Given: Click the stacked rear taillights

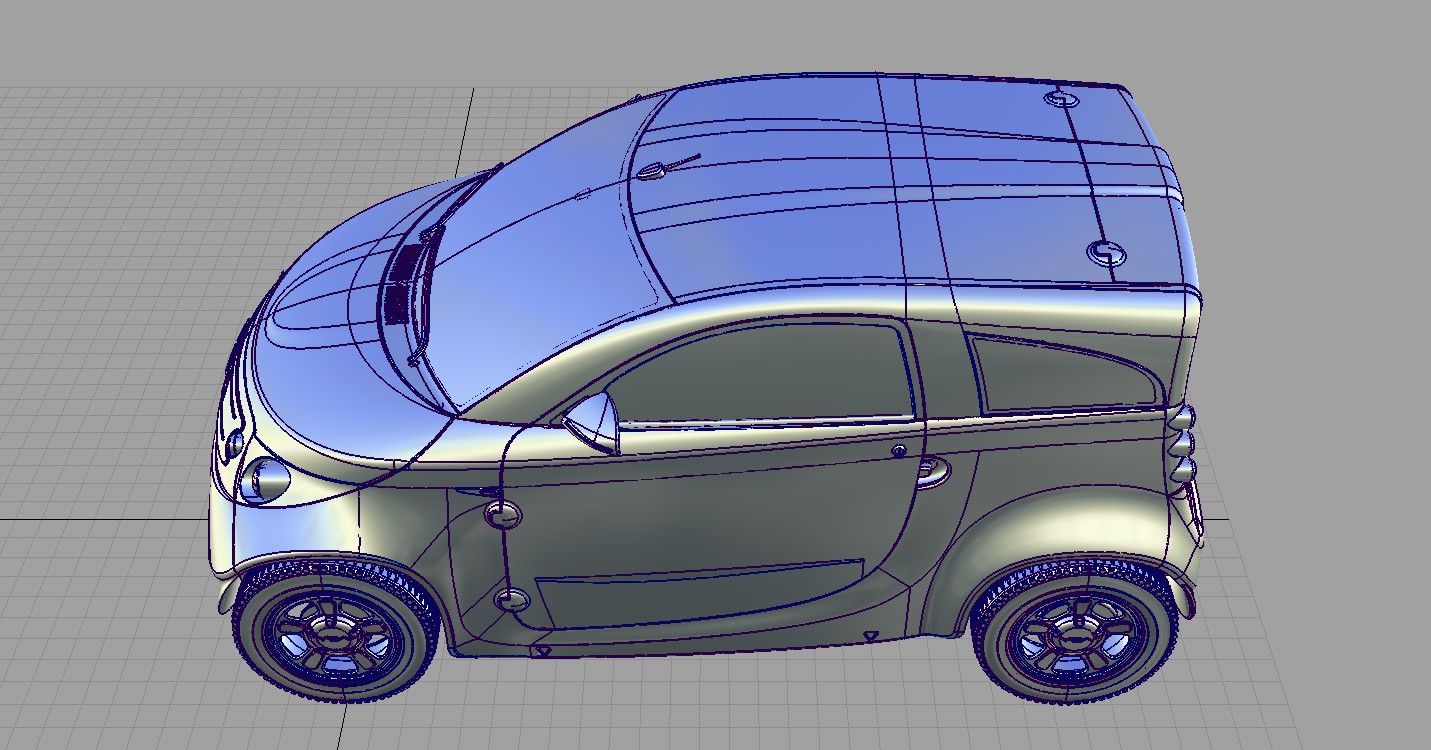Looking at the screenshot, I should 1183,445.
